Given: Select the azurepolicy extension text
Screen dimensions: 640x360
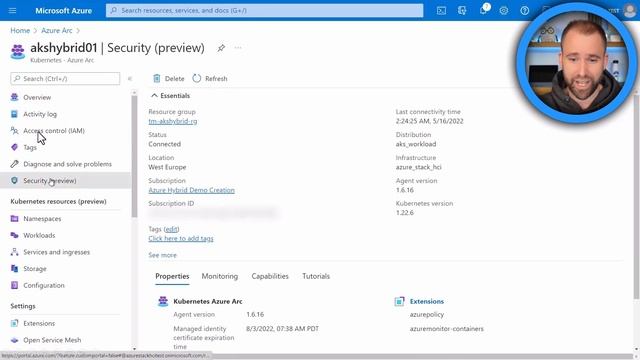Looking at the screenshot, I should click(x=427, y=315).
